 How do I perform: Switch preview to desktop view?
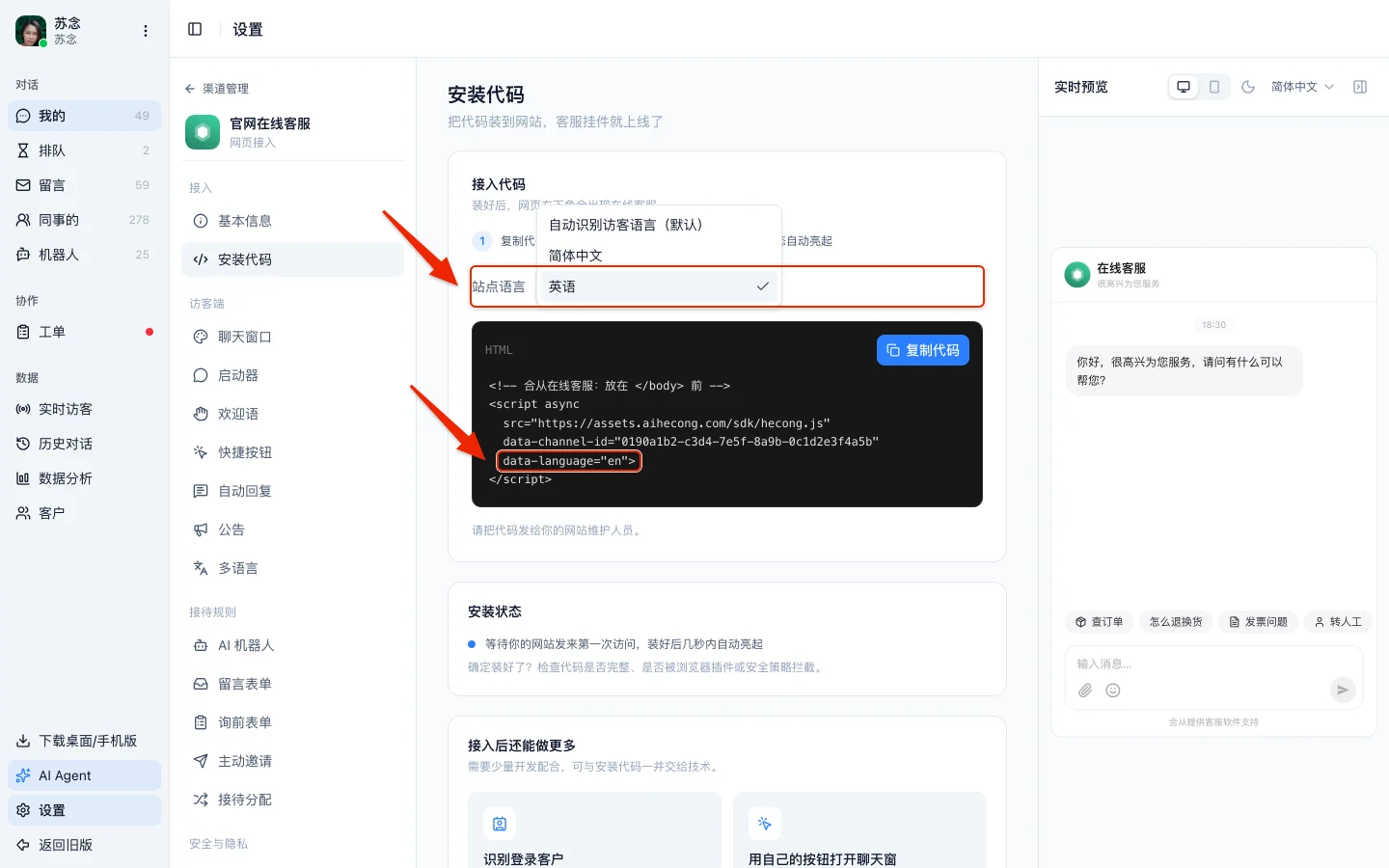click(1184, 87)
